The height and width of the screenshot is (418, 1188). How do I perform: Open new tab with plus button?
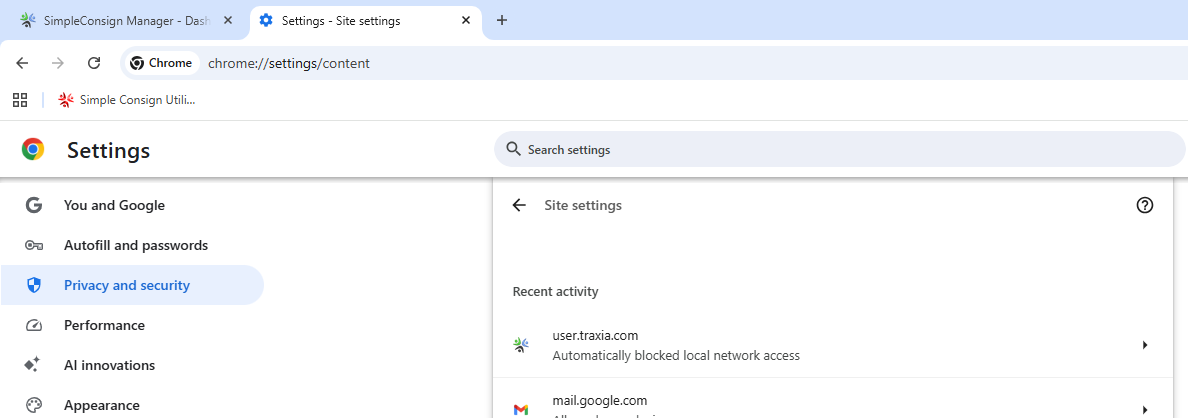tap(502, 21)
